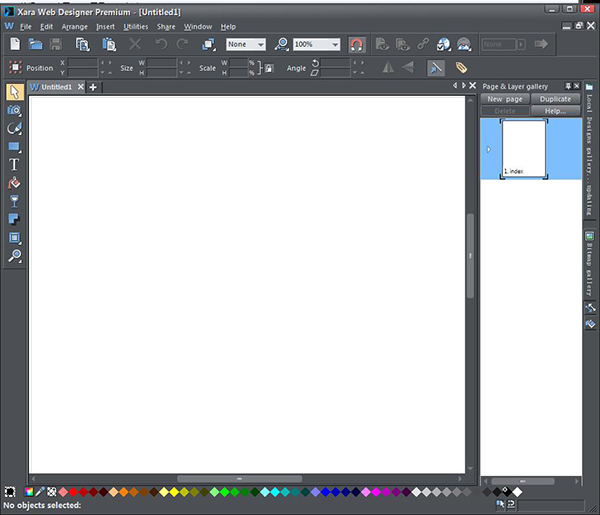The width and height of the screenshot is (600, 515).
Task: Select the Selector arrow tool
Action: click(x=14, y=91)
